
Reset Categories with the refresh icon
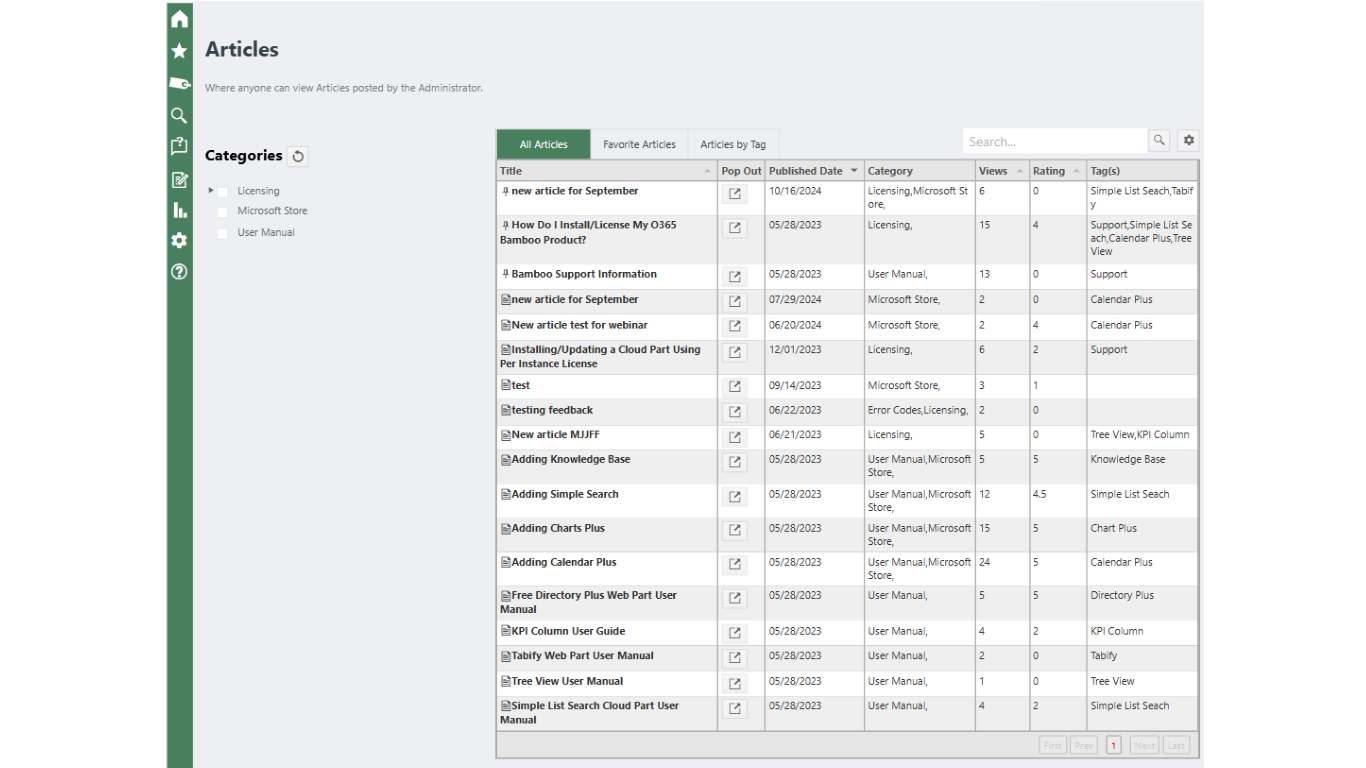(298, 156)
